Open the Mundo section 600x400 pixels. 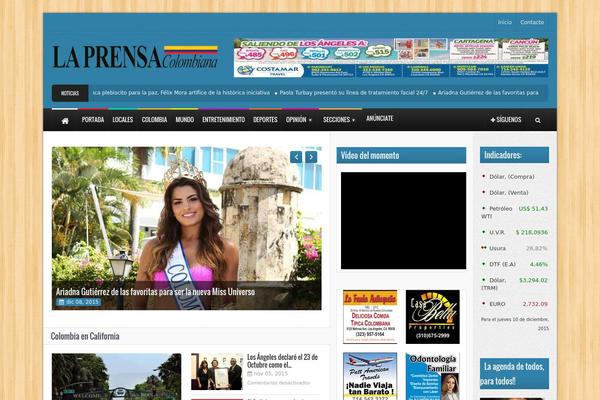[184, 120]
